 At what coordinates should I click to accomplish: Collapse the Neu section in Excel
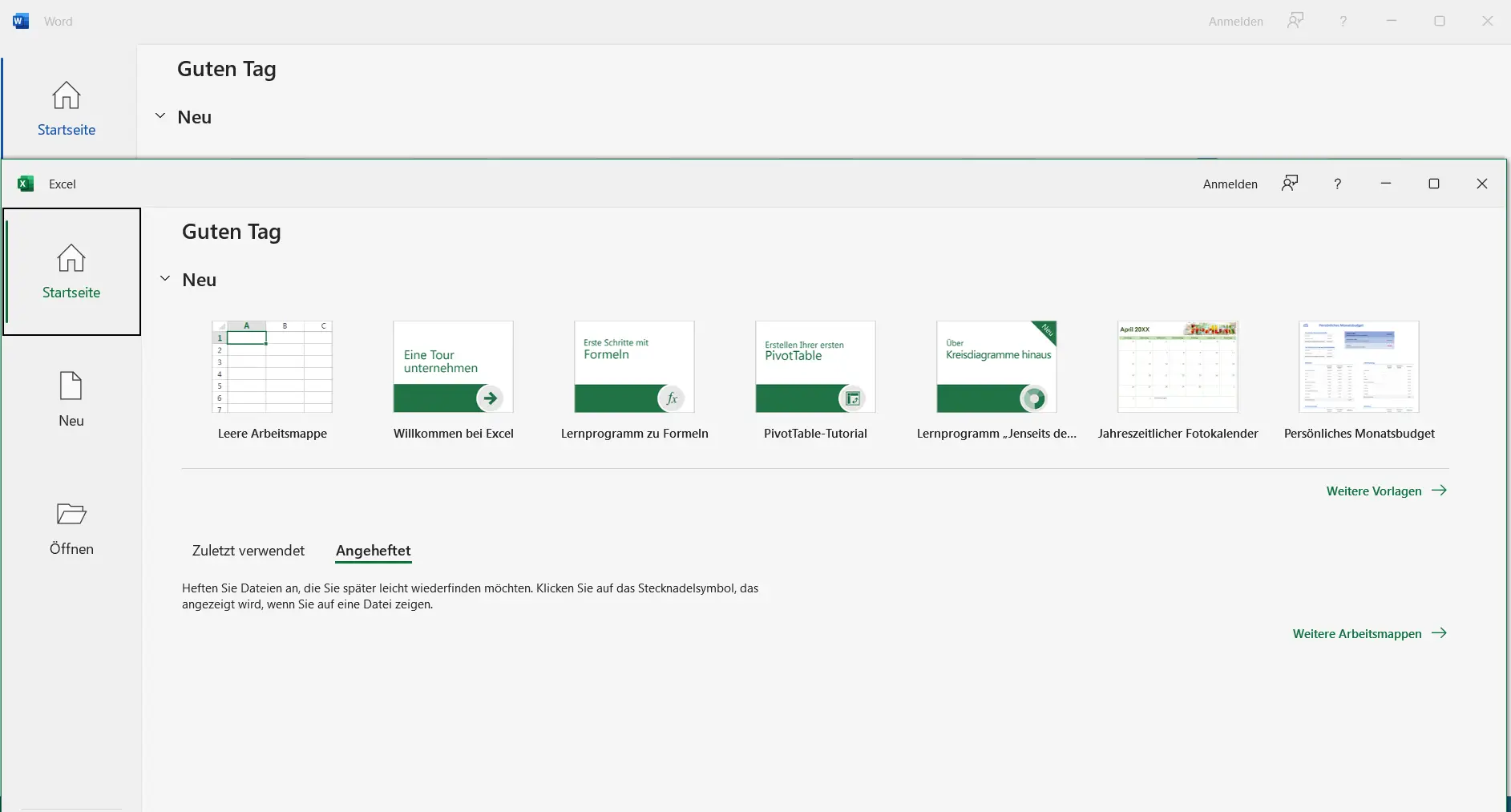(165, 279)
